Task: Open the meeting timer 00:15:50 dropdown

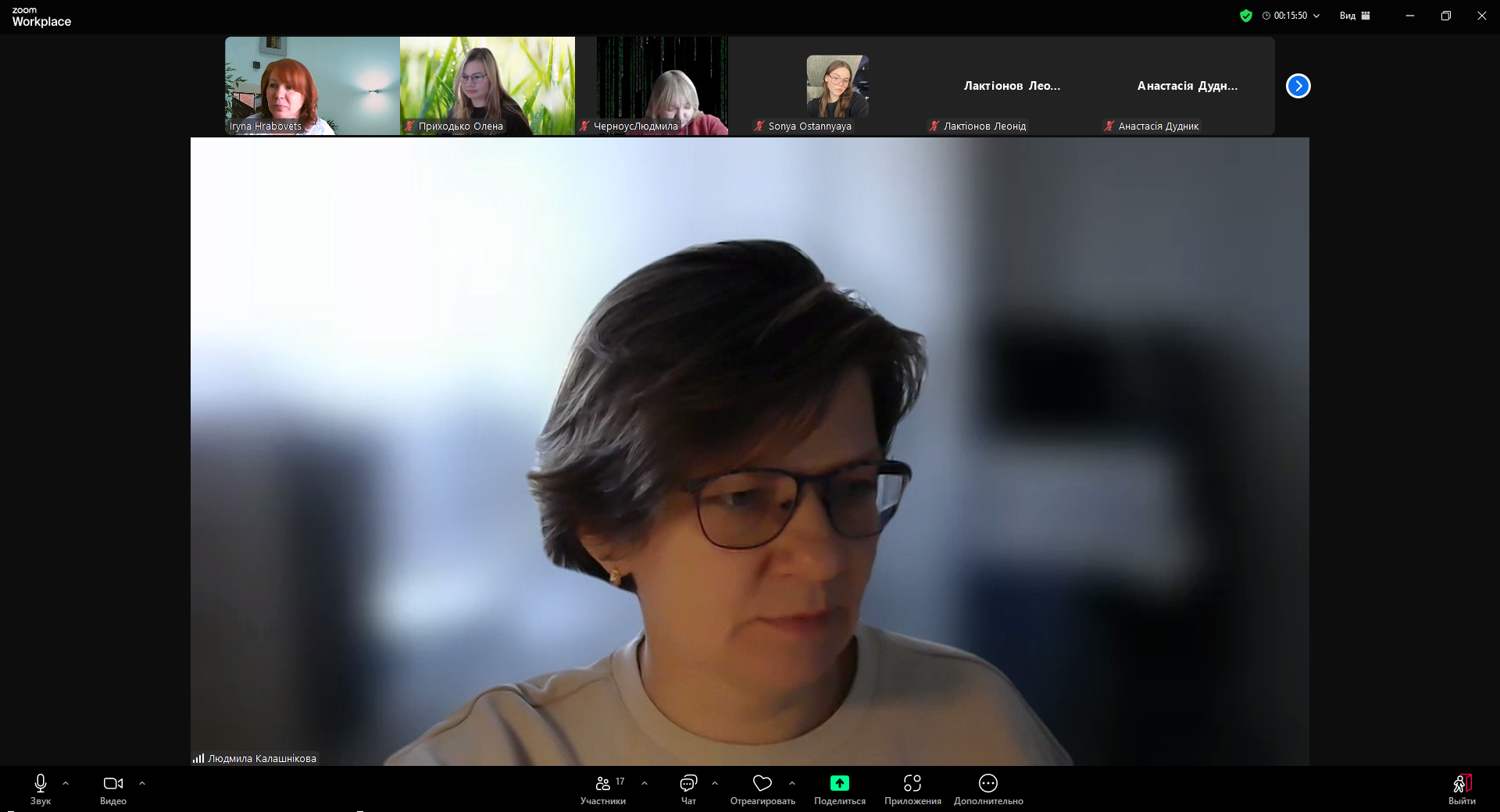Action: [1291, 16]
